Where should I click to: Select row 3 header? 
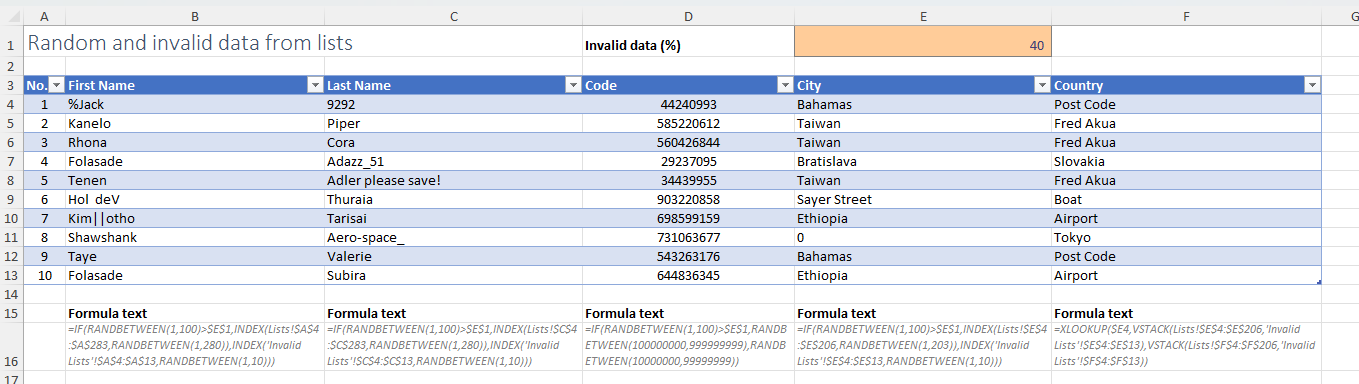[11, 86]
